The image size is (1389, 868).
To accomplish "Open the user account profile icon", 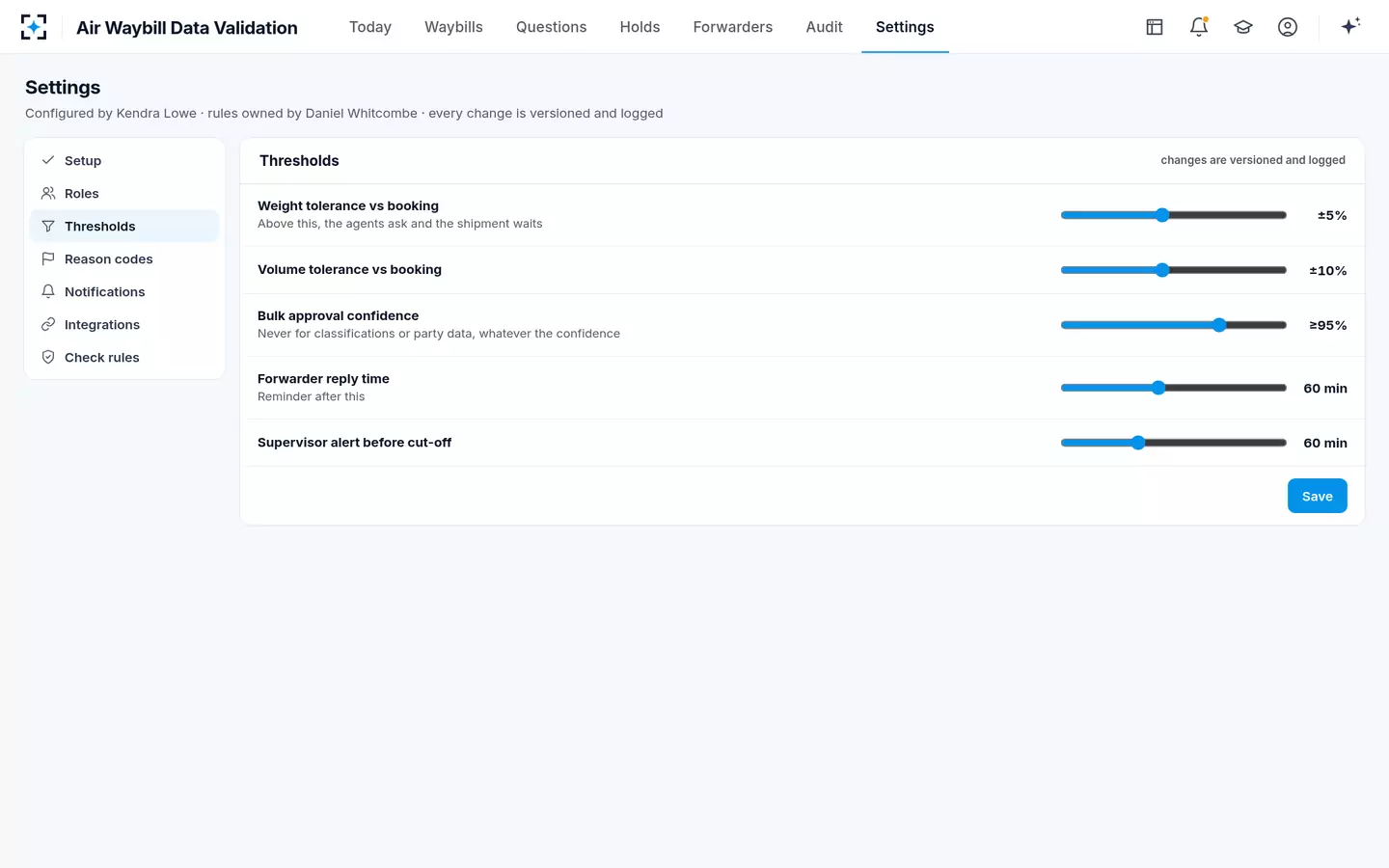I will 1288,27.
